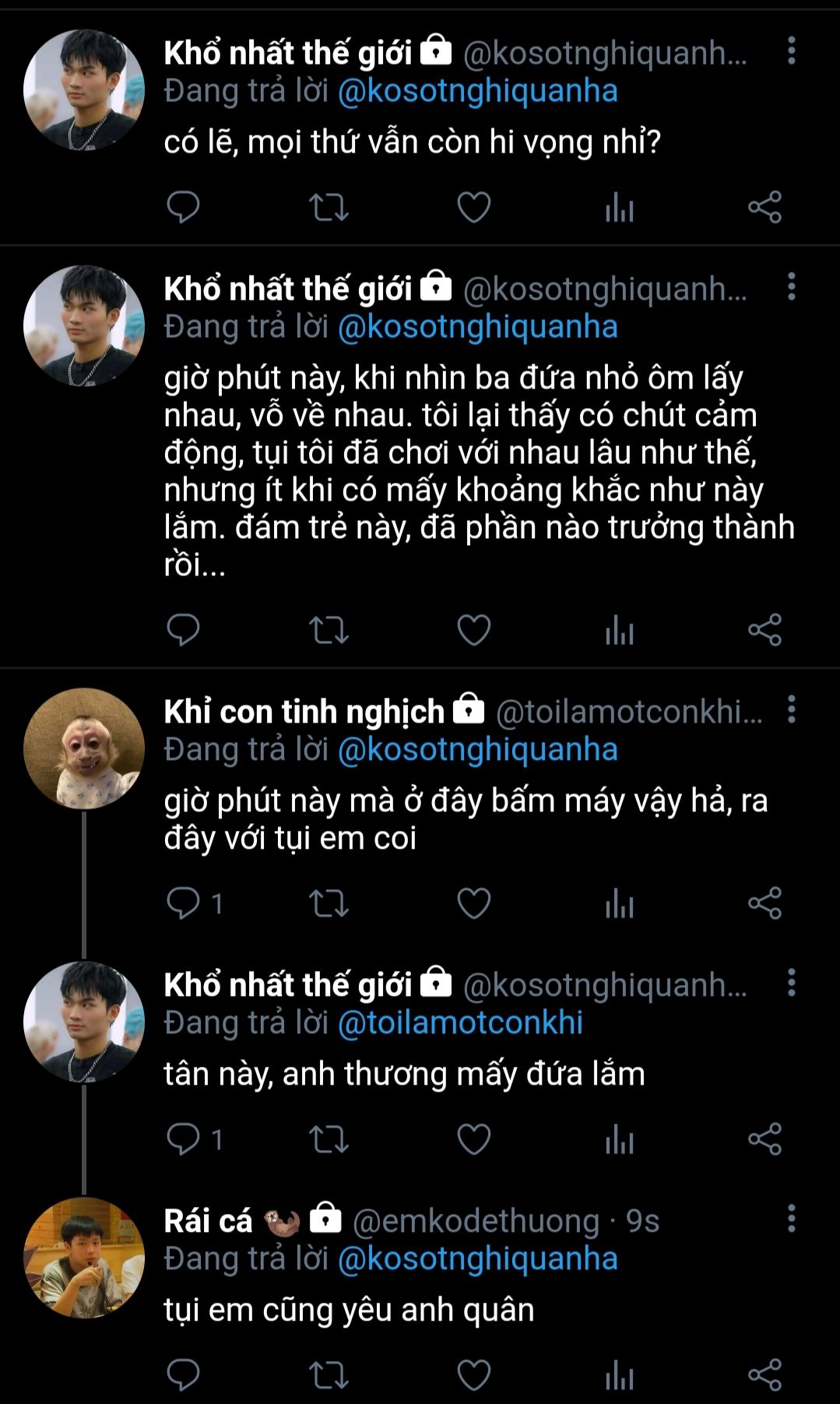
Task: Open more options on the "có lẽ" tweet
Action: pyautogui.click(x=791, y=51)
